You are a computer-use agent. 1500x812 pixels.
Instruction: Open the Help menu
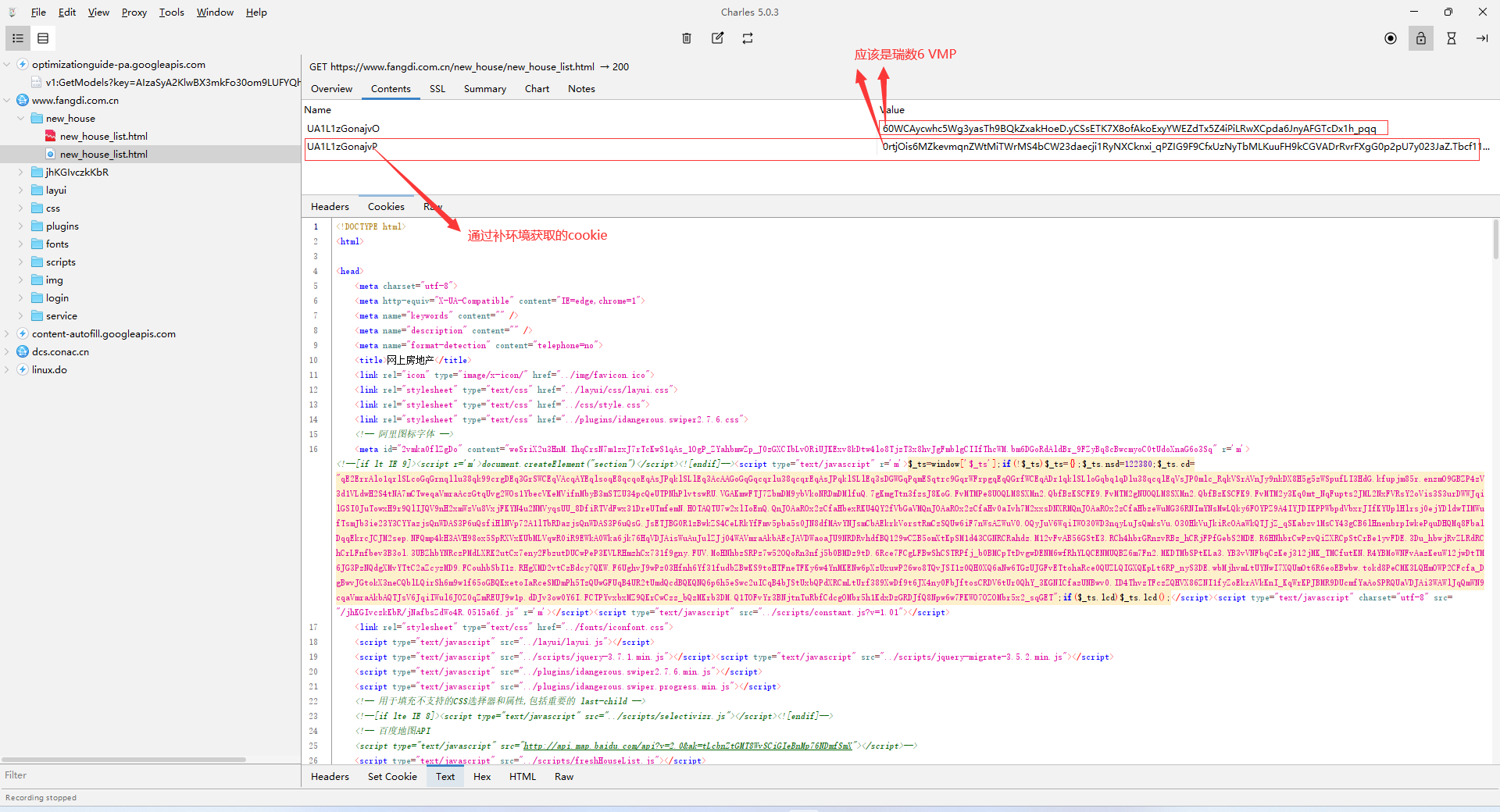[256, 12]
